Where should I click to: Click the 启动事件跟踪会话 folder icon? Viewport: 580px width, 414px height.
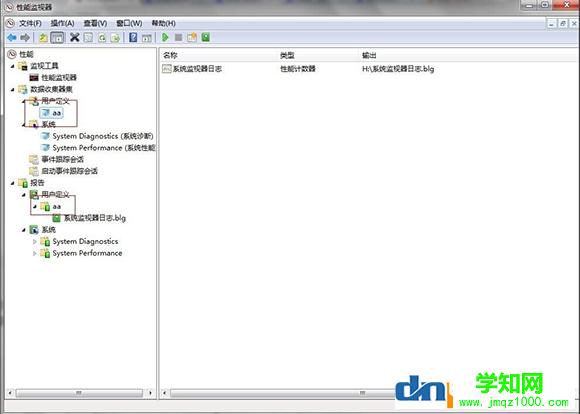pos(34,171)
